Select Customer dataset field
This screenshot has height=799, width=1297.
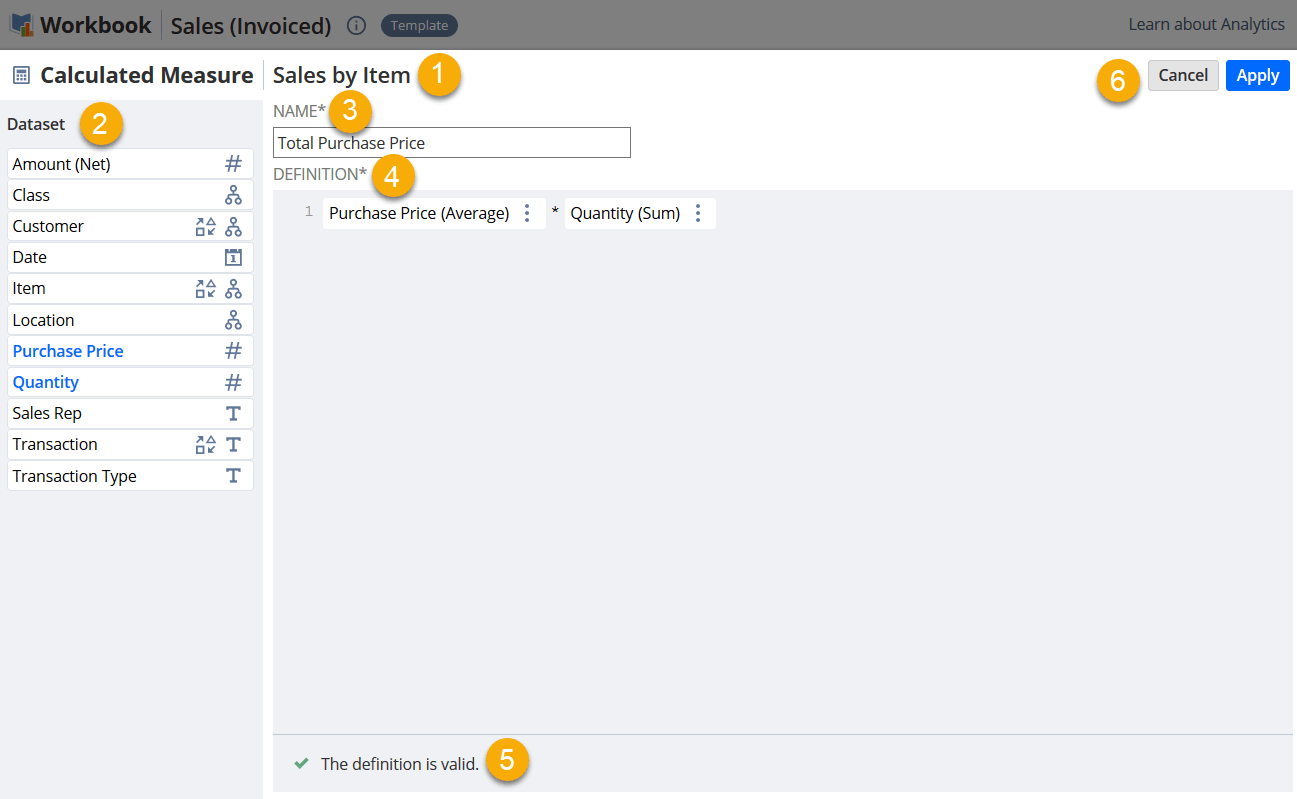[130, 226]
